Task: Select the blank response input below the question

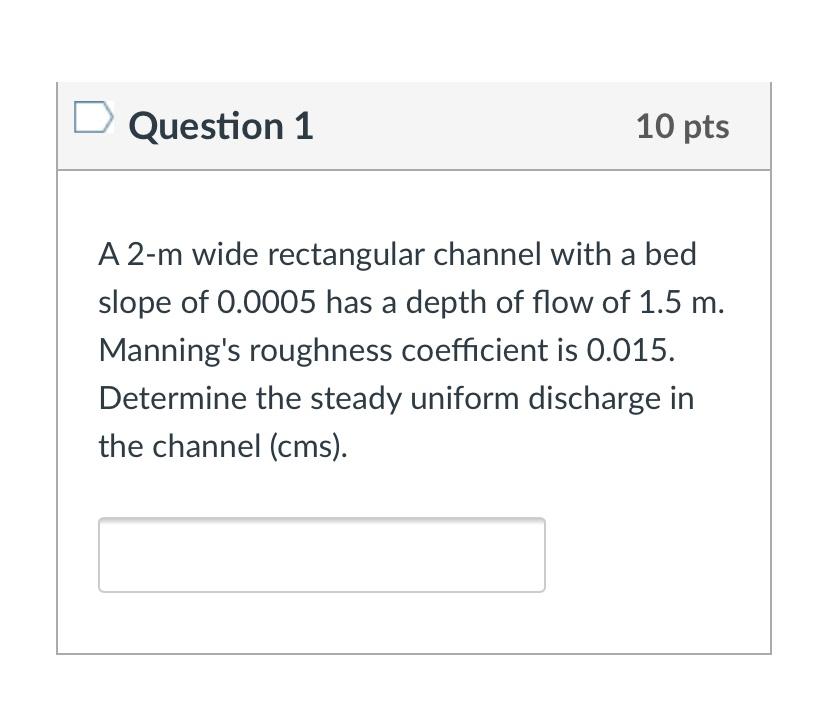Action: coord(320,554)
